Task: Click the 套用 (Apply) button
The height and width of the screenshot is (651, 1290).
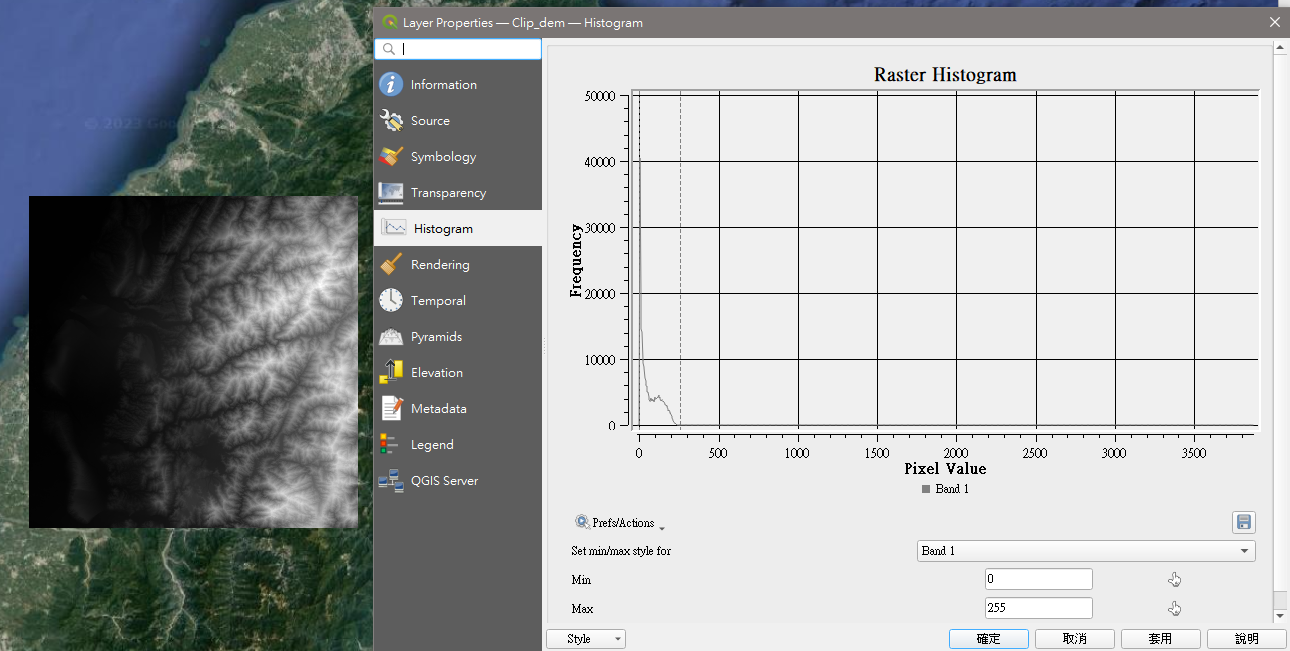Action: (x=1160, y=639)
